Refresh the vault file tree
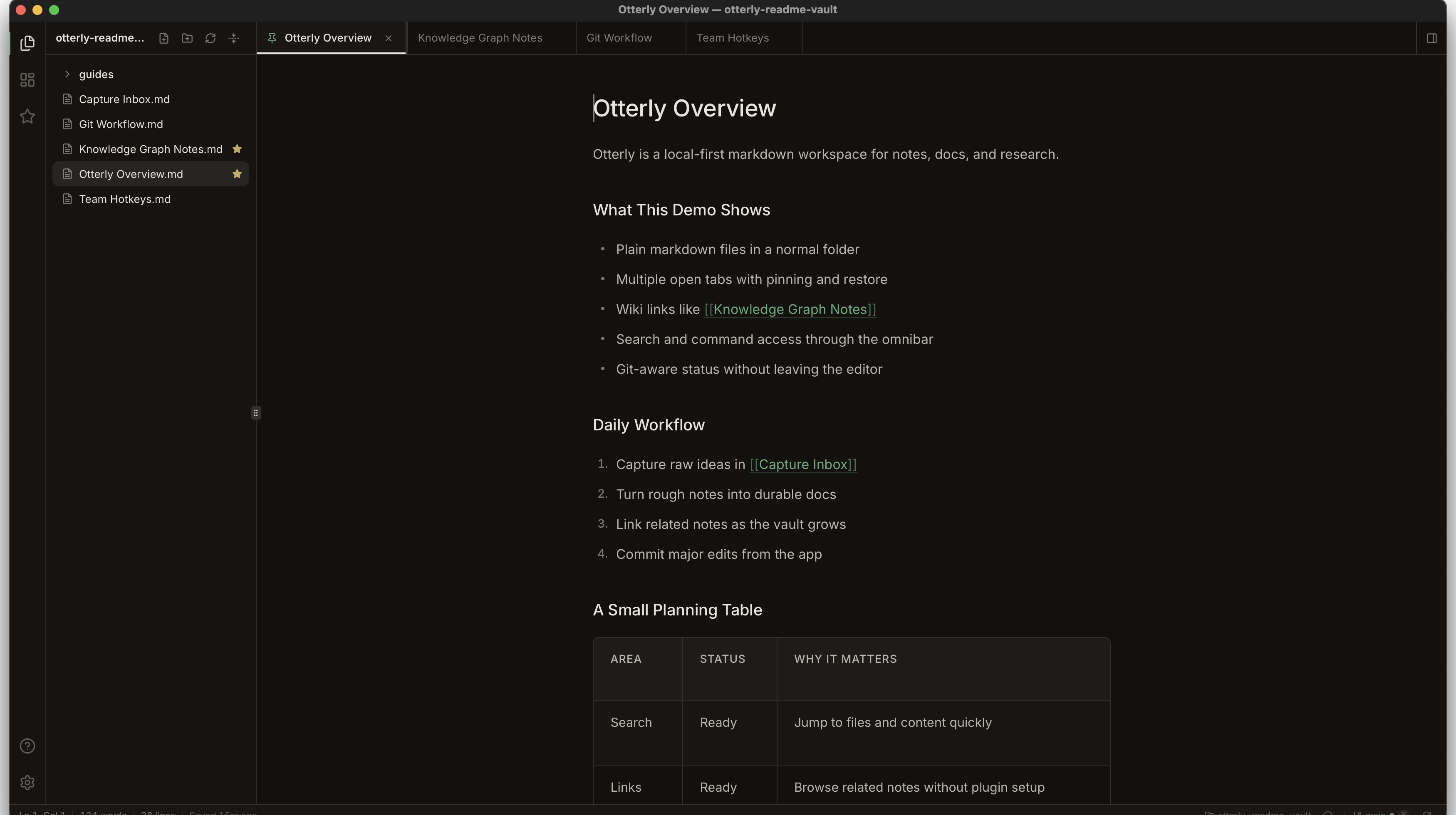 click(210, 38)
